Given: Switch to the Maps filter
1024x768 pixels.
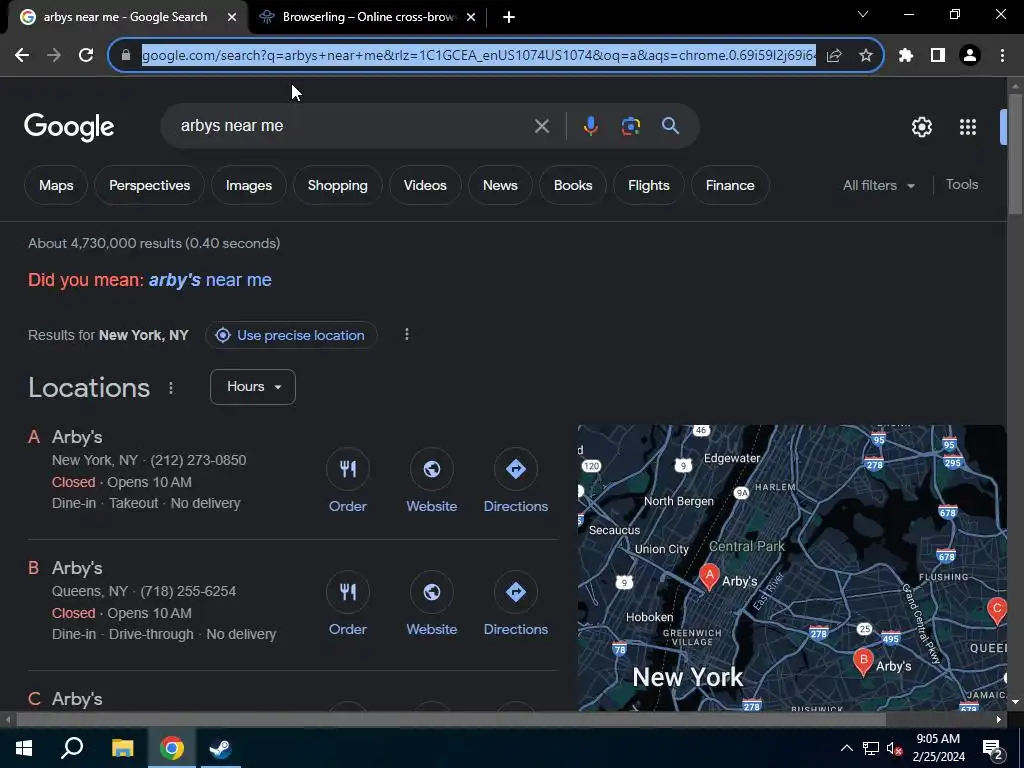Looking at the screenshot, I should click(x=56, y=185).
